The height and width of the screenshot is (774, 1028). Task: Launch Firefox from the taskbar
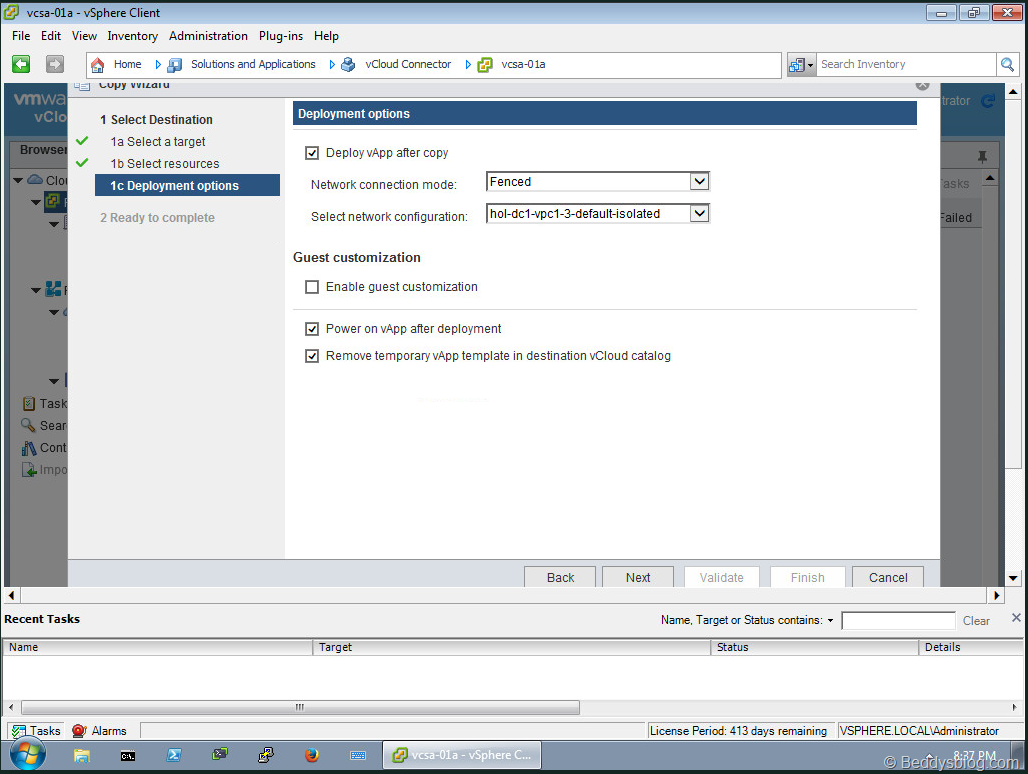pos(311,755)
